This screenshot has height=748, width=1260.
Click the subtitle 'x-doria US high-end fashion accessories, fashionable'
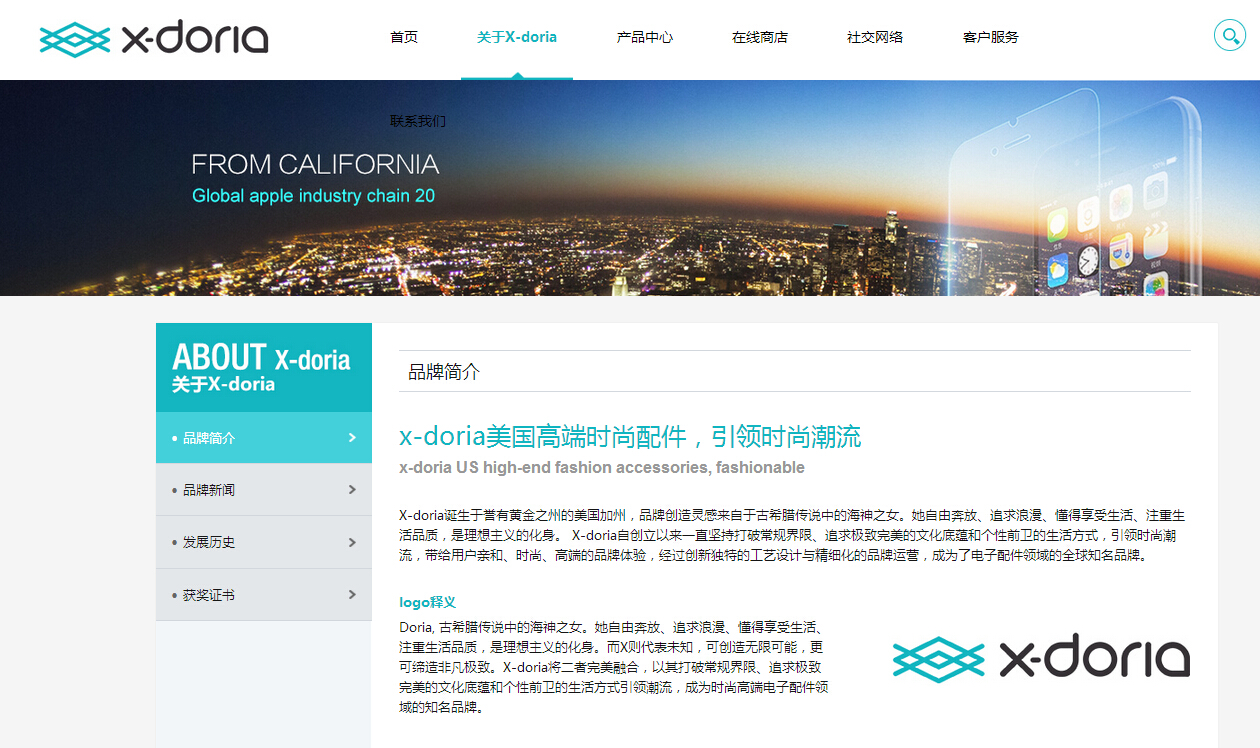(x=602, y=467)
